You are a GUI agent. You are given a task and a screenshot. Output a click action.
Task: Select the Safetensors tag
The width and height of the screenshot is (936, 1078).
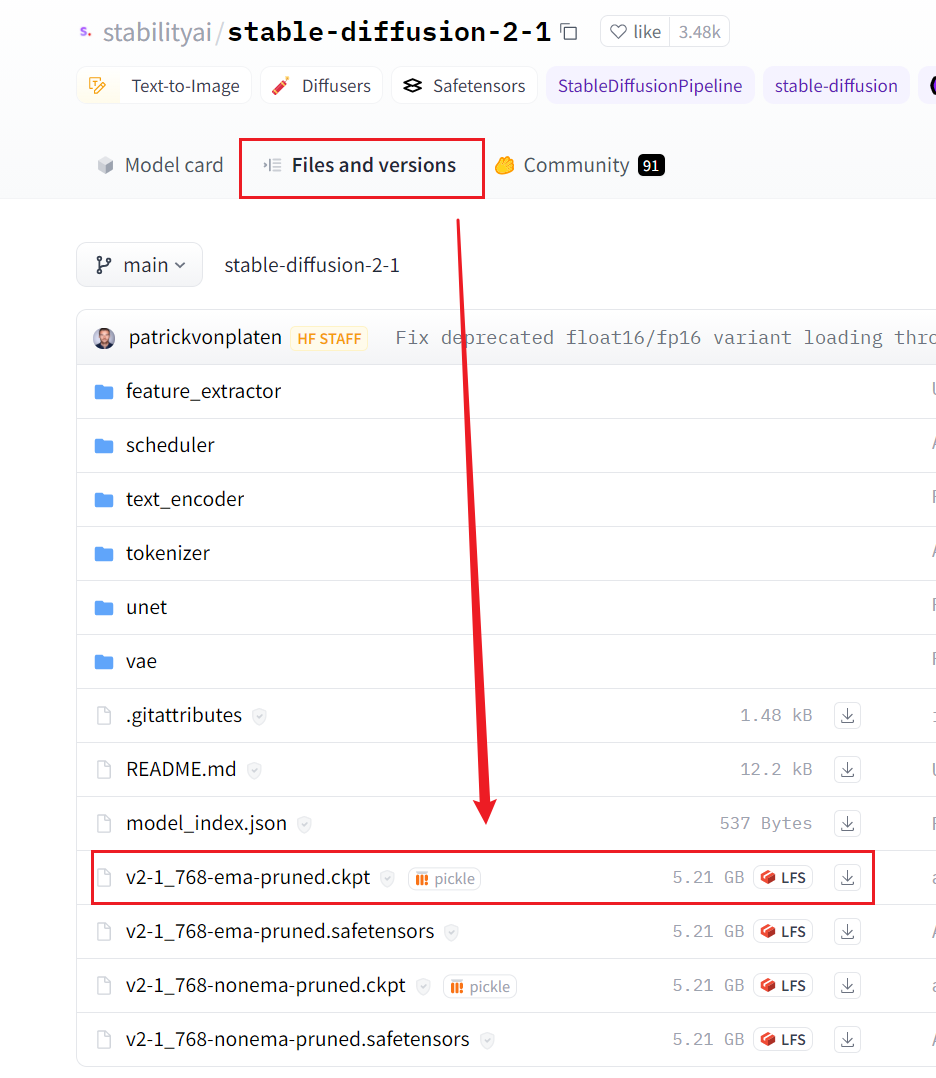pos(464,85)
